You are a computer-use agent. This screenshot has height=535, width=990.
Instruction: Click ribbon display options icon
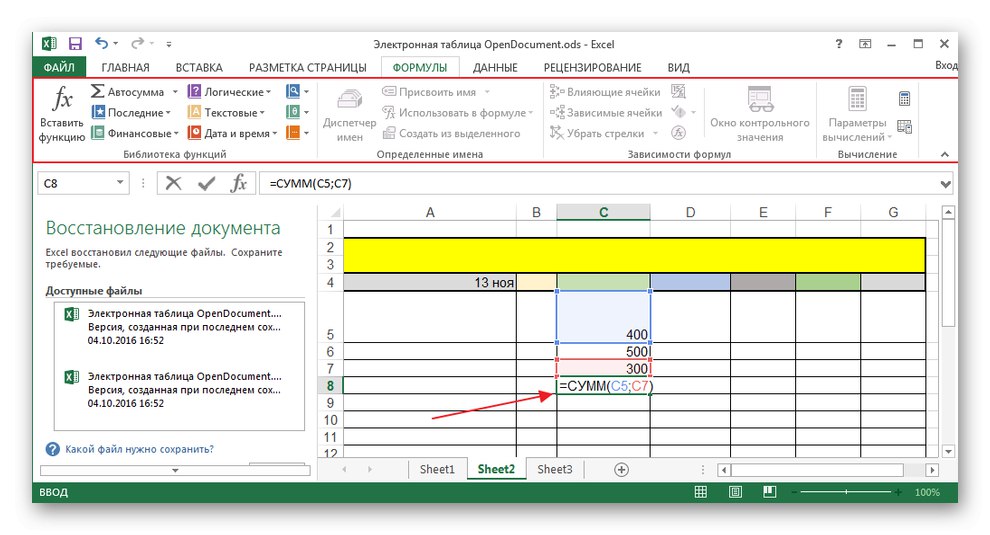pyautogui.click(x=865, y=44)
